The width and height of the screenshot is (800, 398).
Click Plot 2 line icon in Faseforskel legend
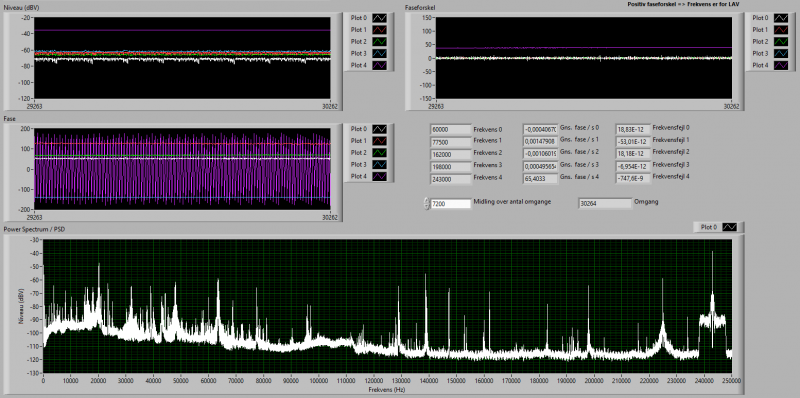[781, 41]
